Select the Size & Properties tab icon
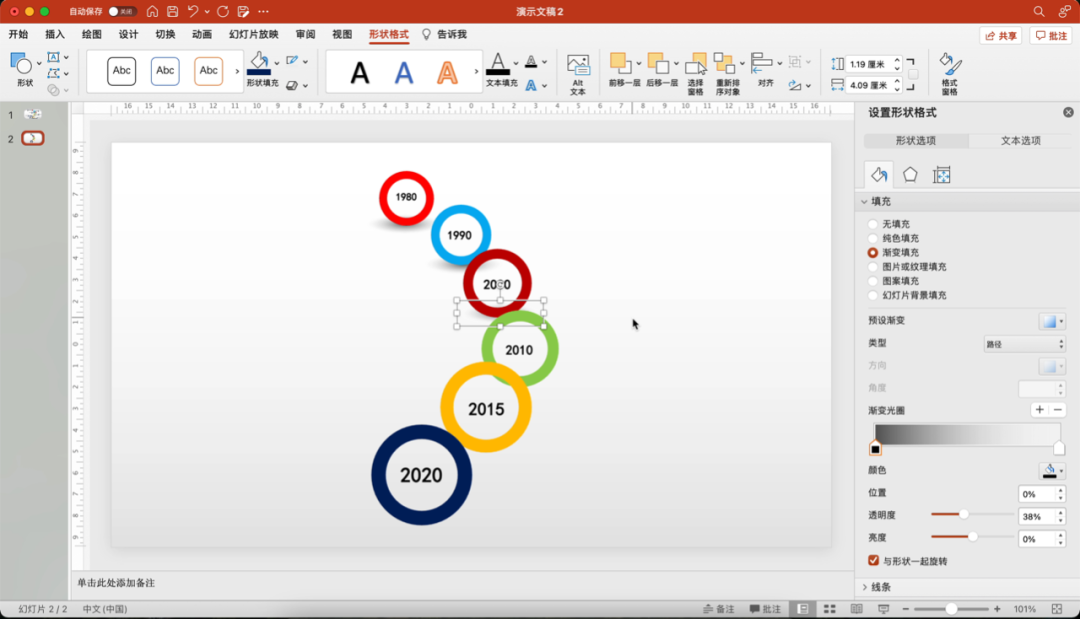The height and width of the screenshot is (619, 1080). [942, 175]
